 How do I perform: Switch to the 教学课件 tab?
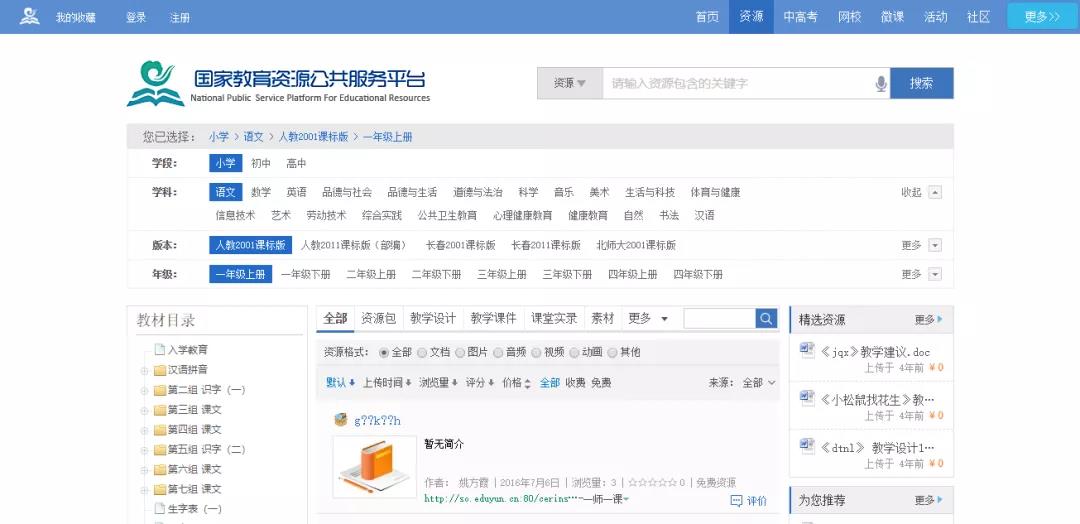(493, 319)
